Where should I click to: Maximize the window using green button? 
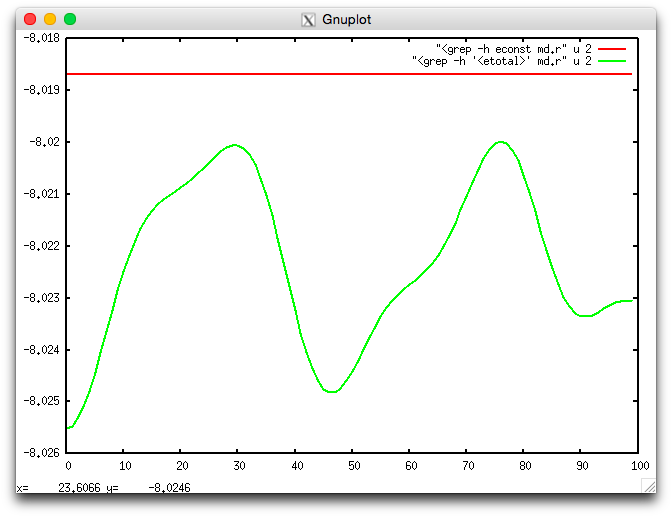pos(70,19)
